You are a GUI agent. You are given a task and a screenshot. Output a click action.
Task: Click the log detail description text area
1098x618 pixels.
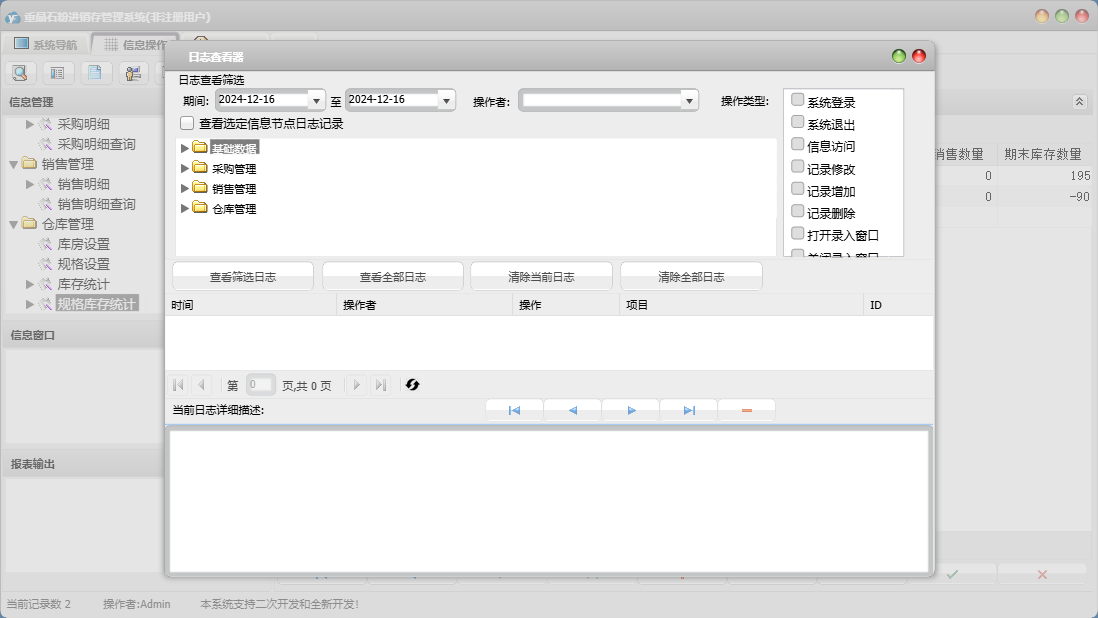point(549,500)
